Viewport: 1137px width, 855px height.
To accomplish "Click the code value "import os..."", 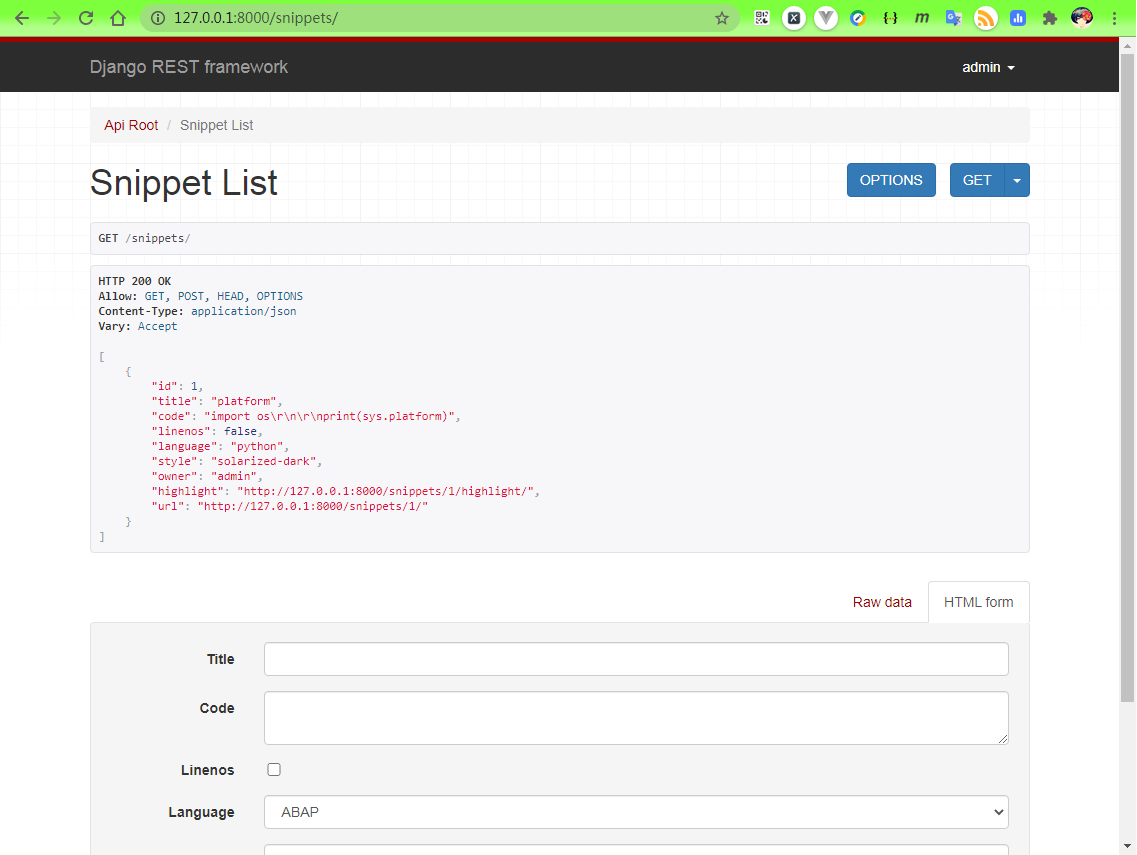I will tap(330, 416).
